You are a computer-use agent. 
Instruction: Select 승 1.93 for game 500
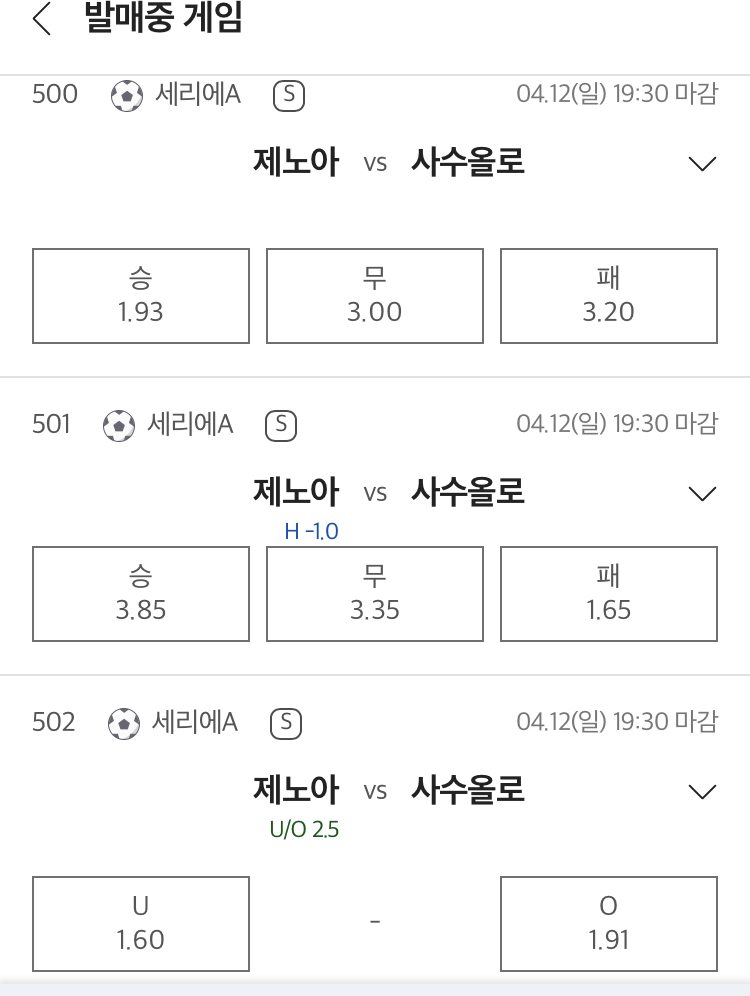[141, 296]
